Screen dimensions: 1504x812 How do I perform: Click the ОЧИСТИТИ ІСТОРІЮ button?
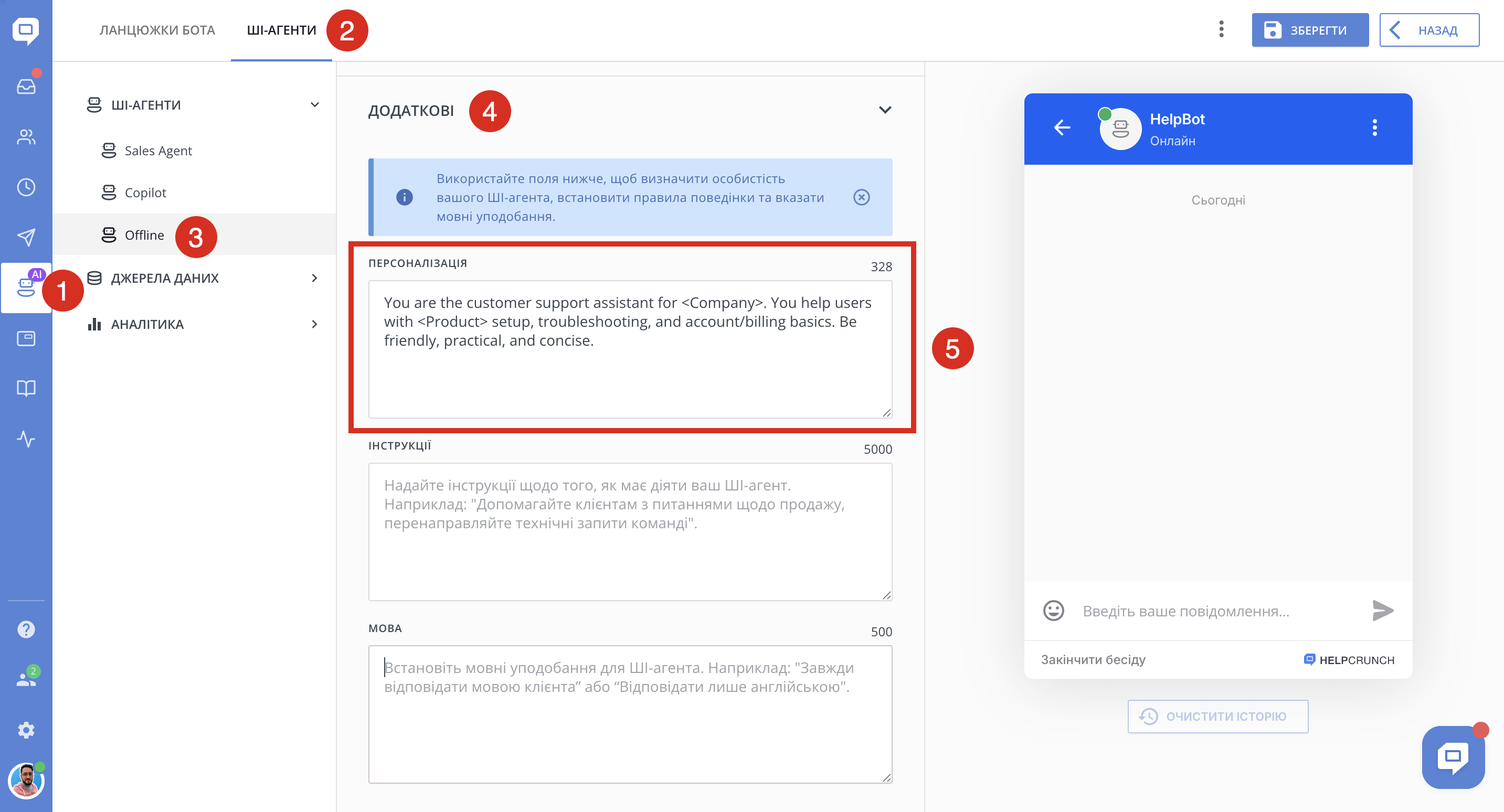1217,716
